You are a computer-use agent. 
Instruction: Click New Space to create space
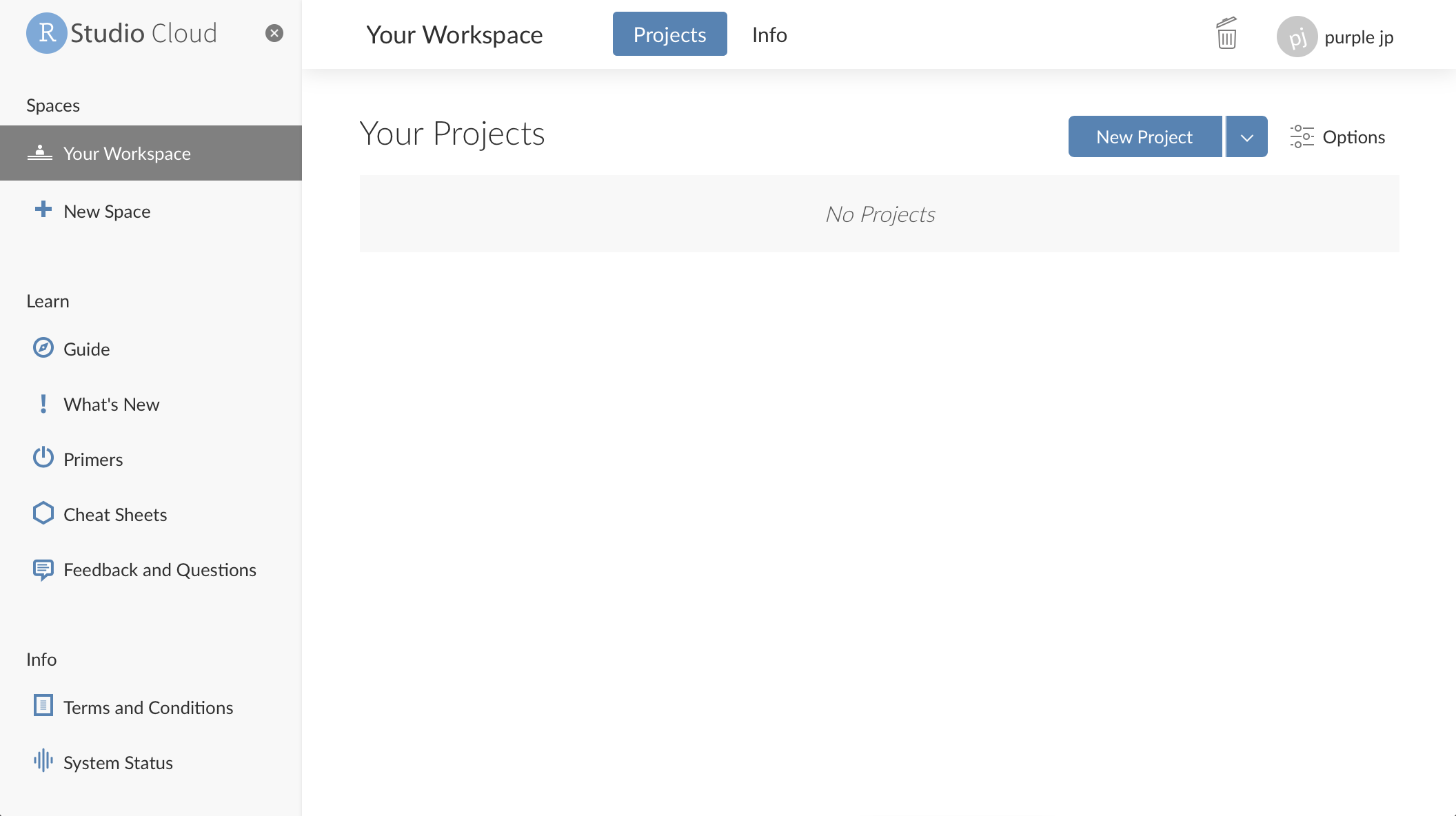coord(107,210)
